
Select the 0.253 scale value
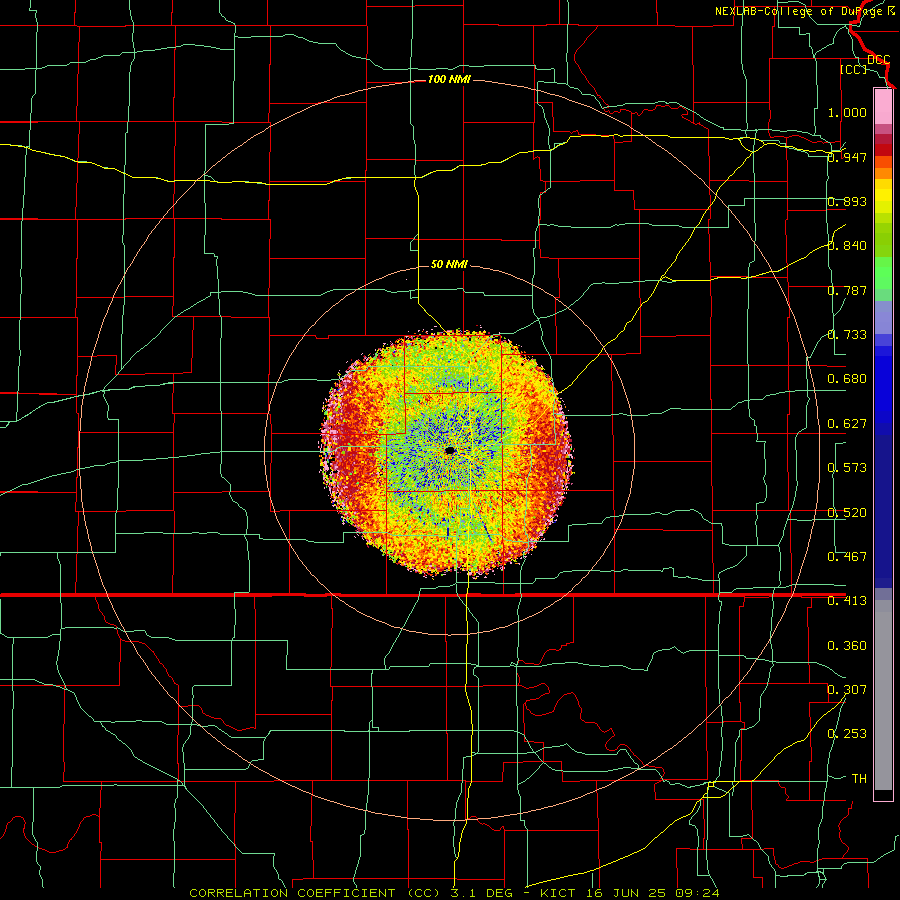click(847, 734)
